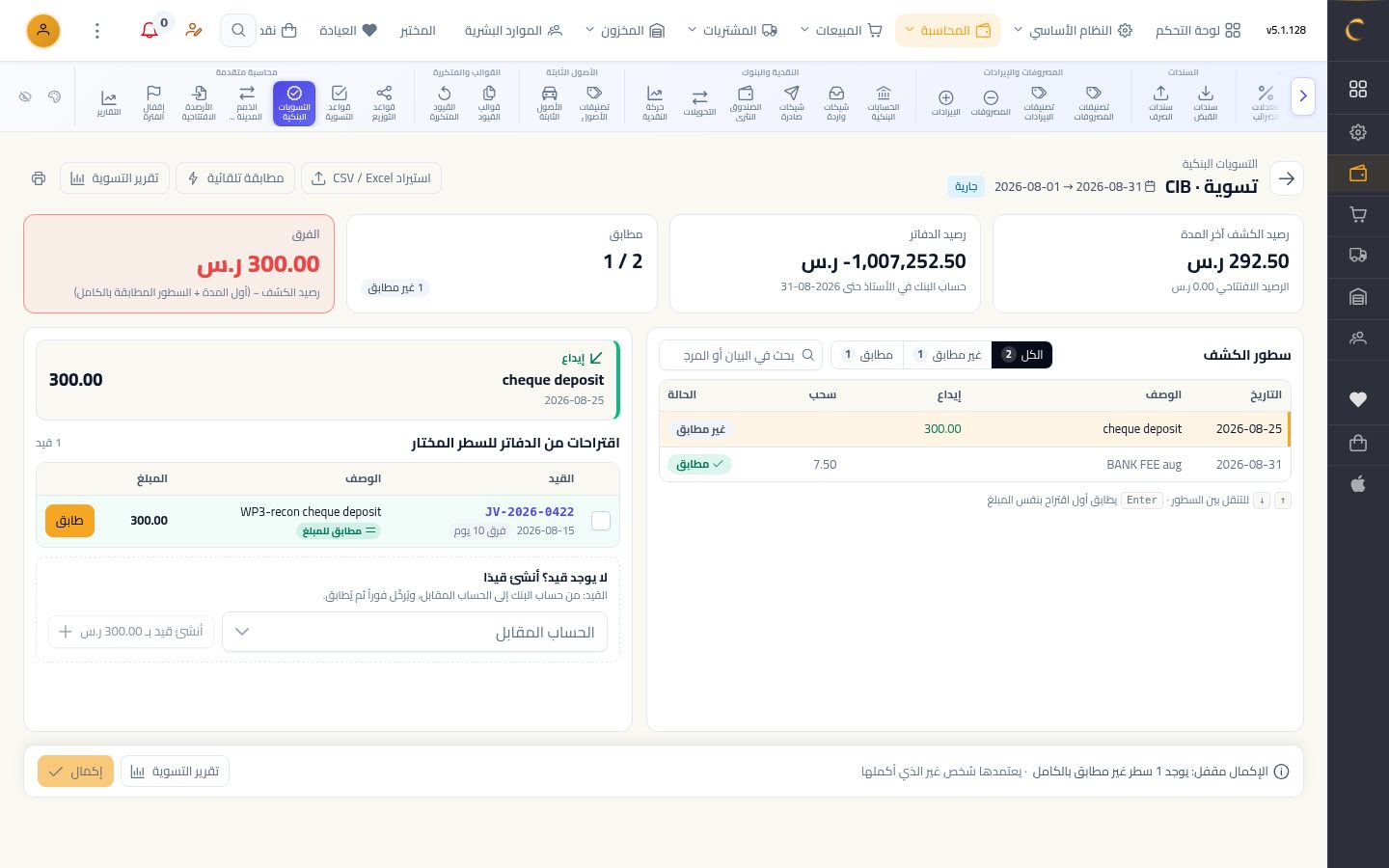Viewport: 1389px width, 868px height.
Task: Open Payment Vouchers (سندات الصرف) icon
Action: point(1160,103)
